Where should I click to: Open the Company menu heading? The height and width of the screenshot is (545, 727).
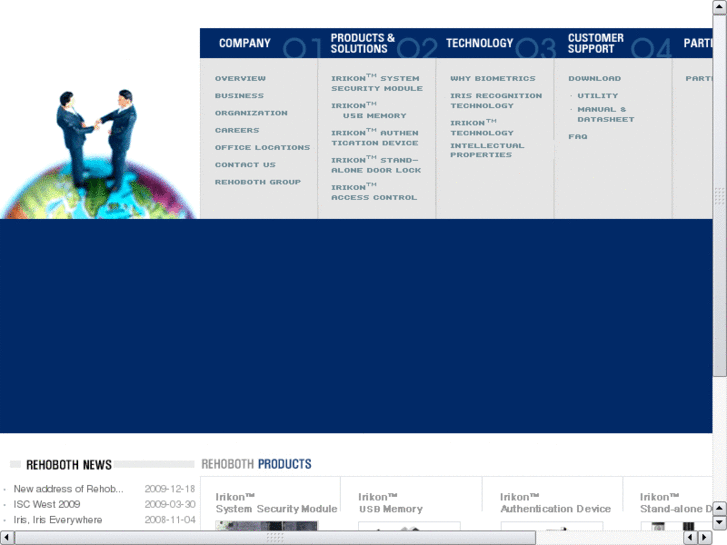(x=244, y=43)
